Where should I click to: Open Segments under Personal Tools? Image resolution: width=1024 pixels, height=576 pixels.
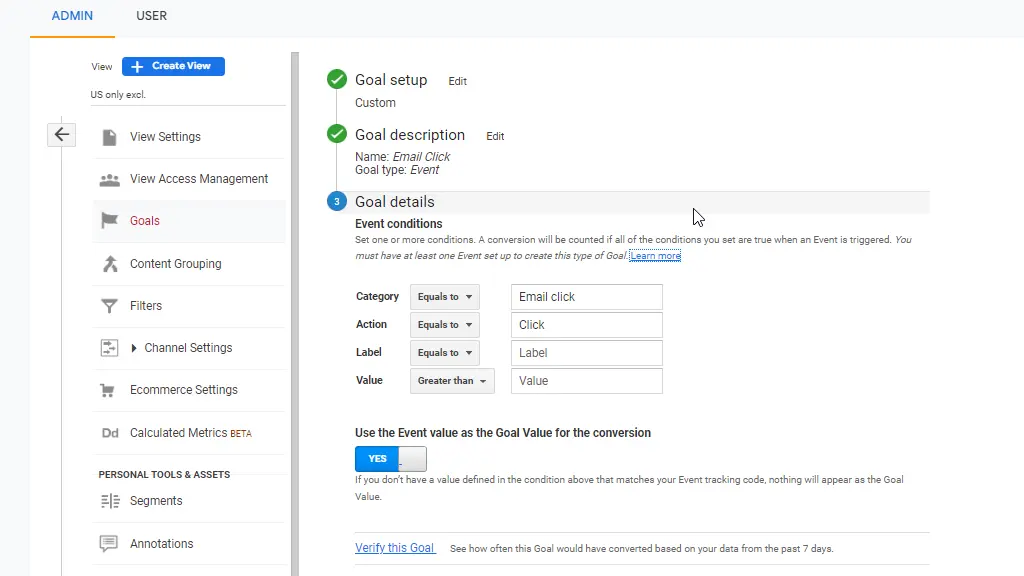[154, 500]
